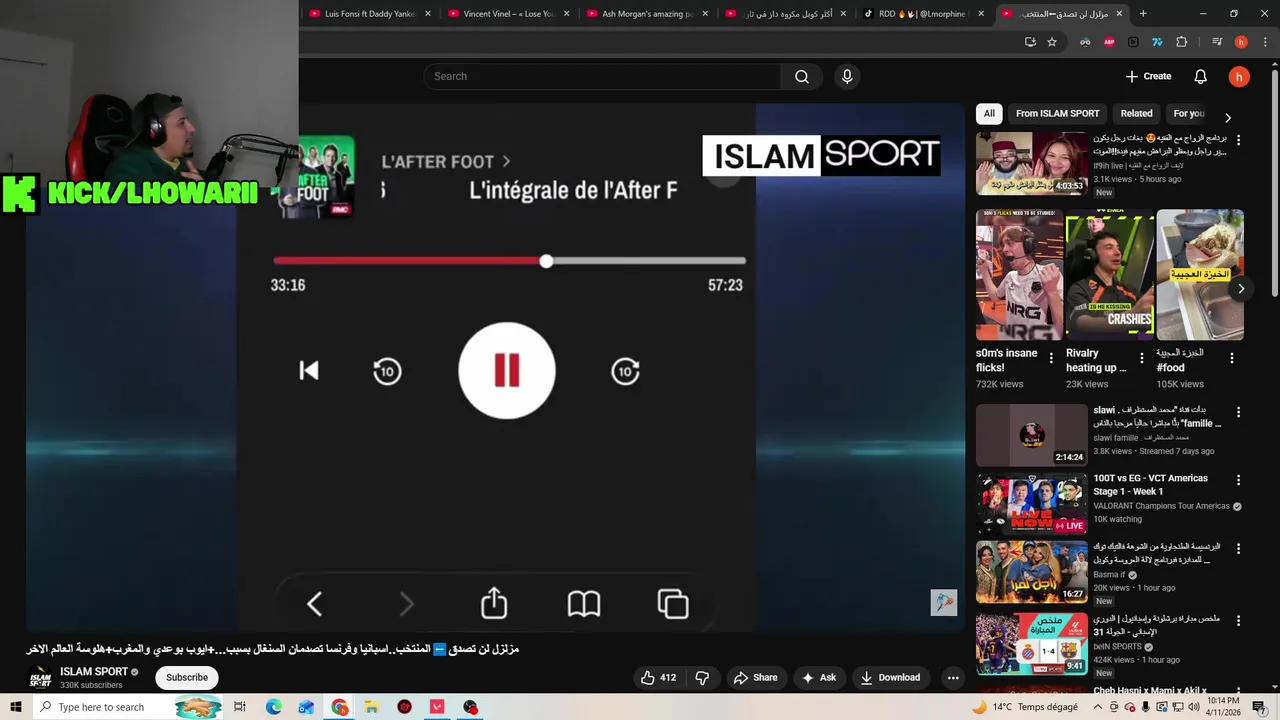Click the bookmarks book icon in phone toolbar
Image resolution: width=1280 pixels, height=720 pixels.
584,604
